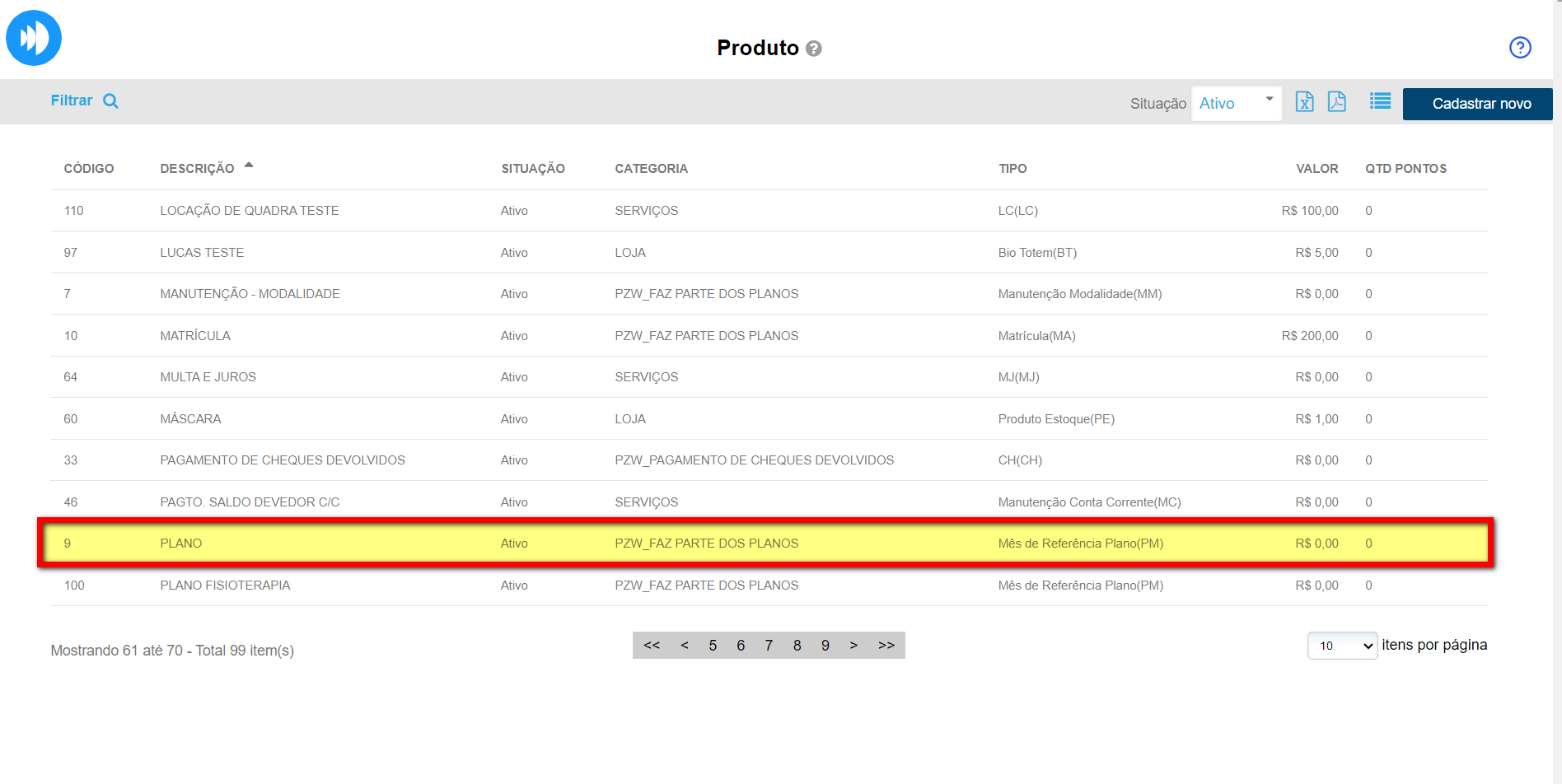
Task: Sort by Descrição using the arrow
Action: (249, 166)
